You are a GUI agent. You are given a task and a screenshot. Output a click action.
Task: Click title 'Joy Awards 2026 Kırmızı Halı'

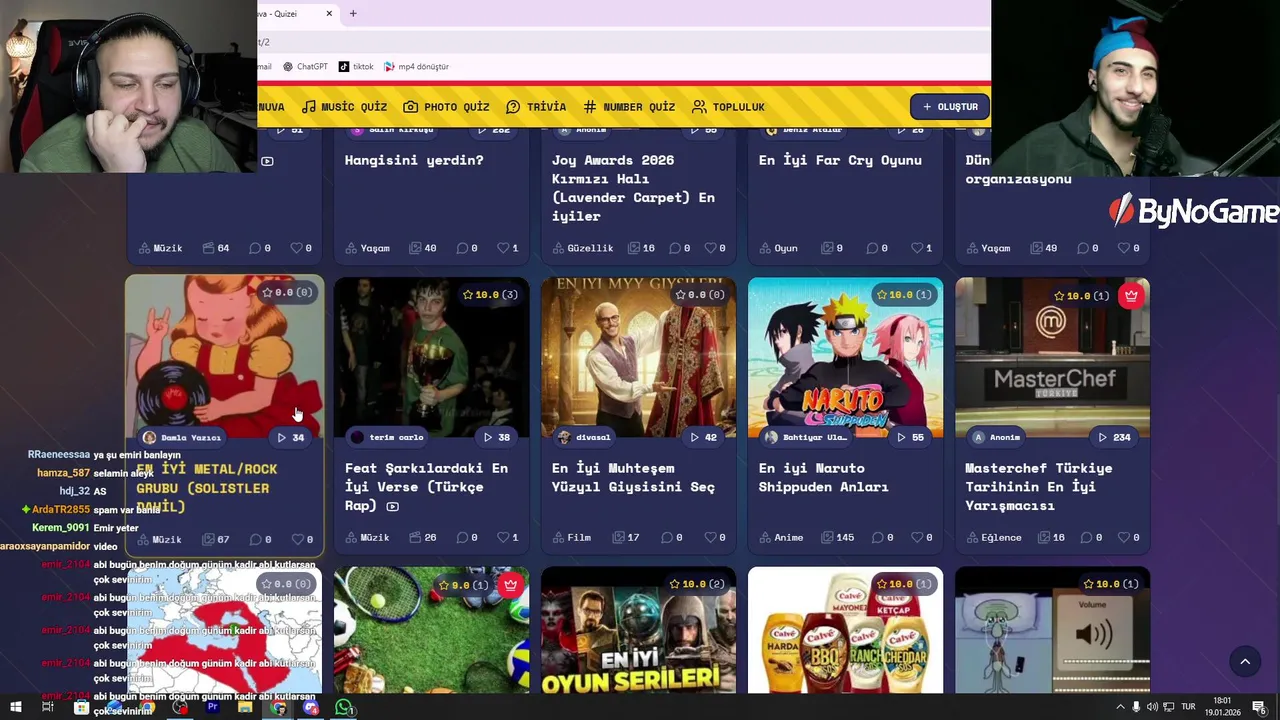coord(633,188)
